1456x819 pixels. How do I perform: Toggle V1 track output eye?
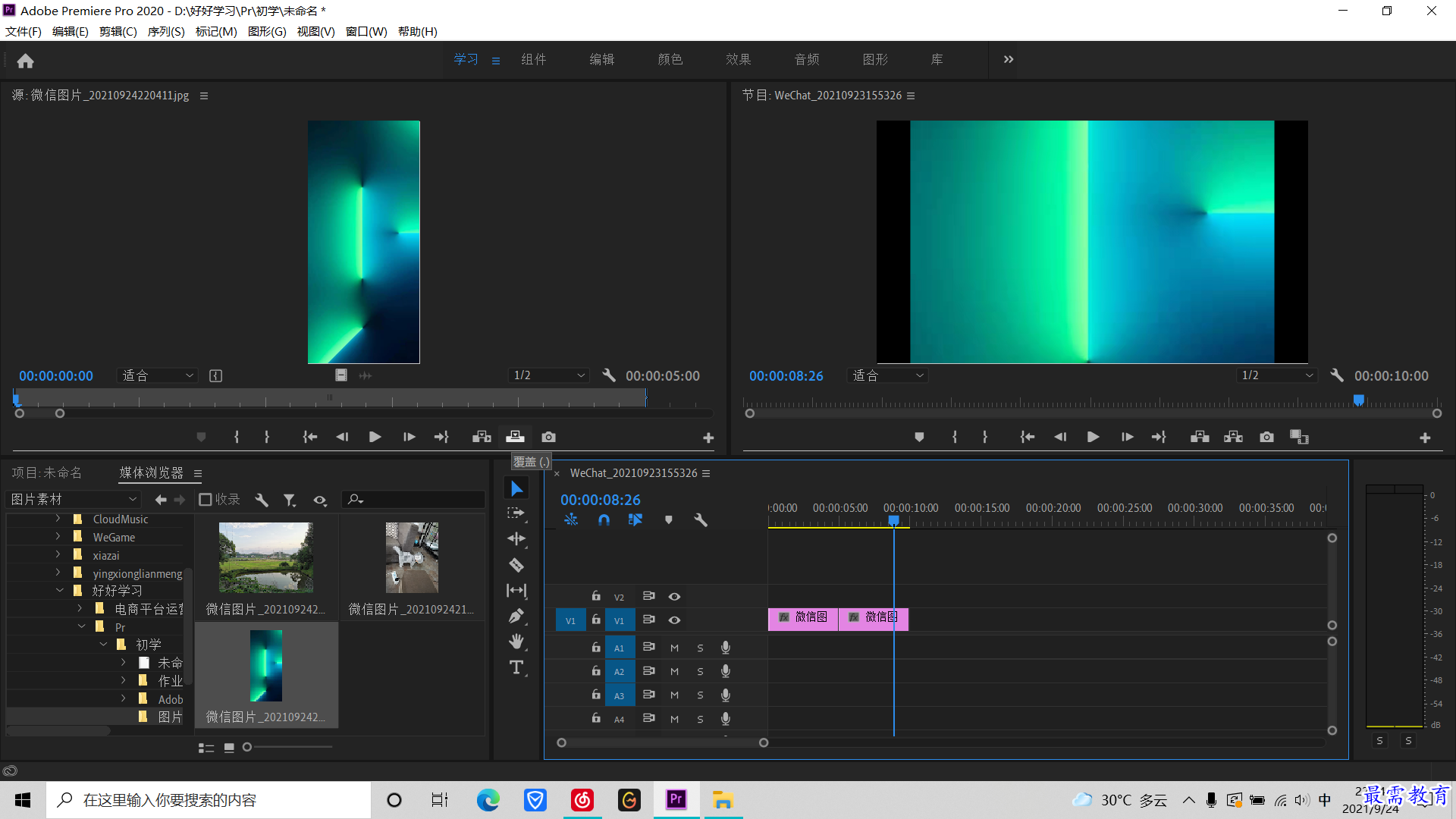[x=674, y=620]
